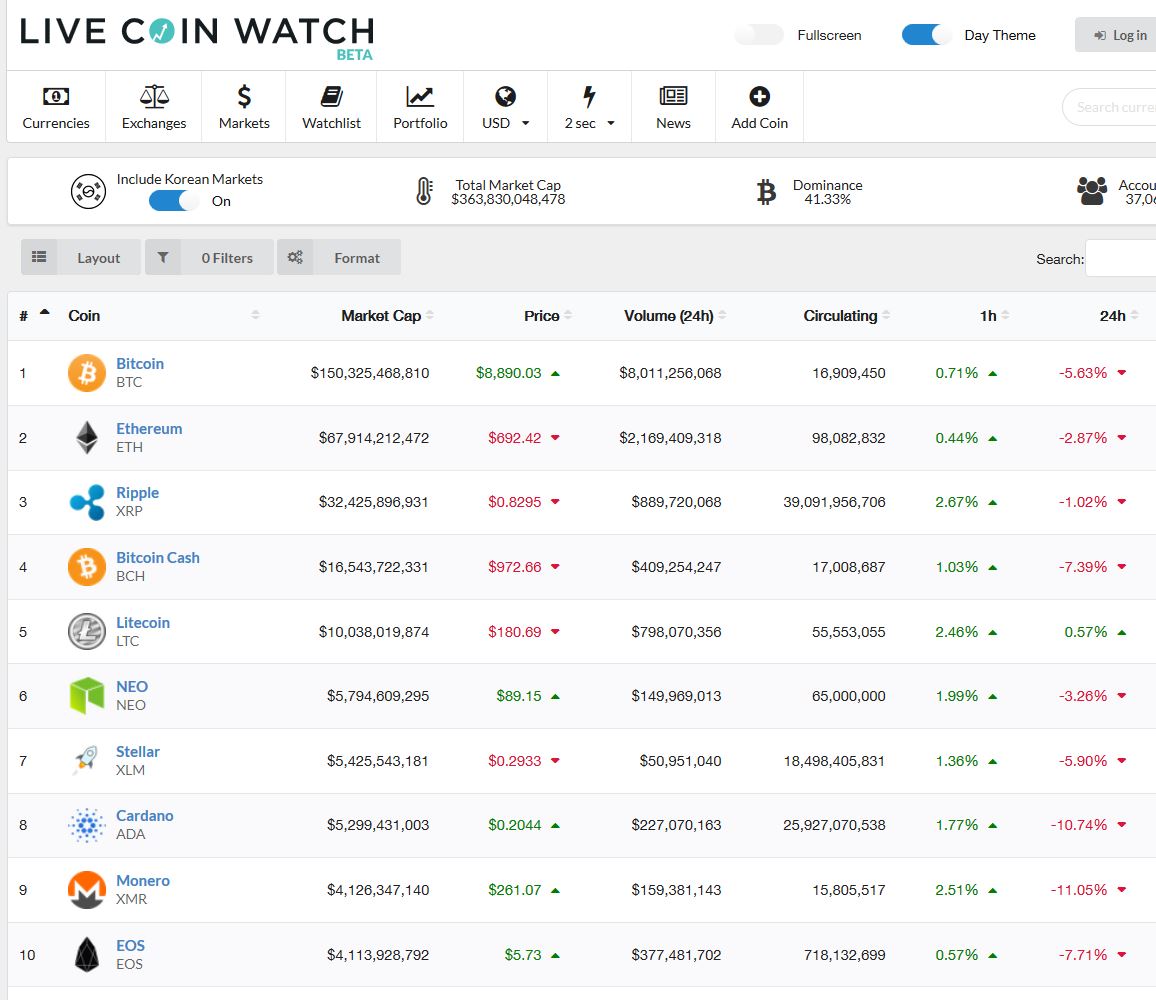Enable Fullscreen mode
The height and width of the screenshot is (1000, 1156).
[758, 34]
